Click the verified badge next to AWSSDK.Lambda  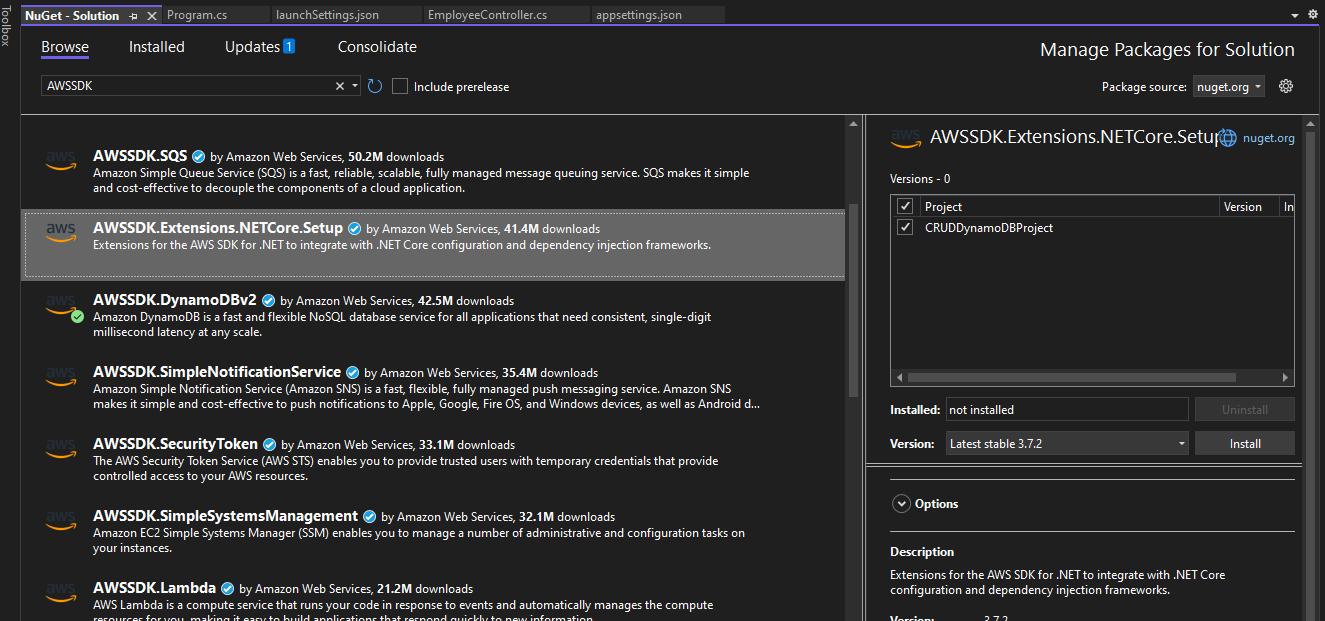click(227, 588)
